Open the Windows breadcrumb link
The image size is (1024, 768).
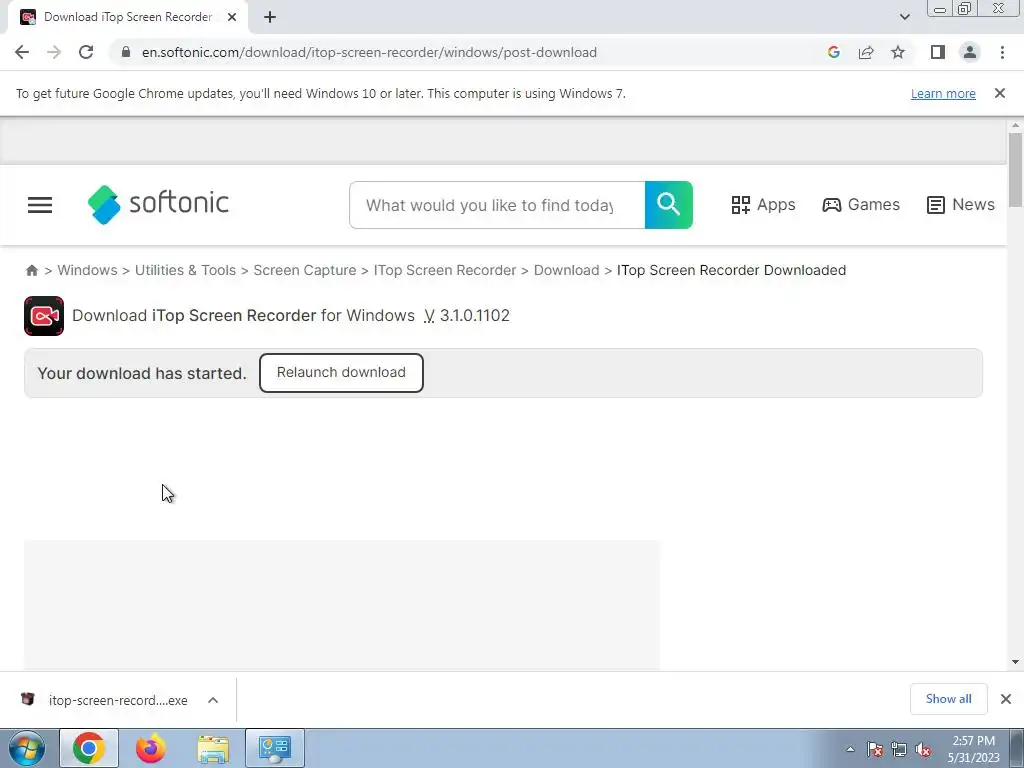[87, 270]
